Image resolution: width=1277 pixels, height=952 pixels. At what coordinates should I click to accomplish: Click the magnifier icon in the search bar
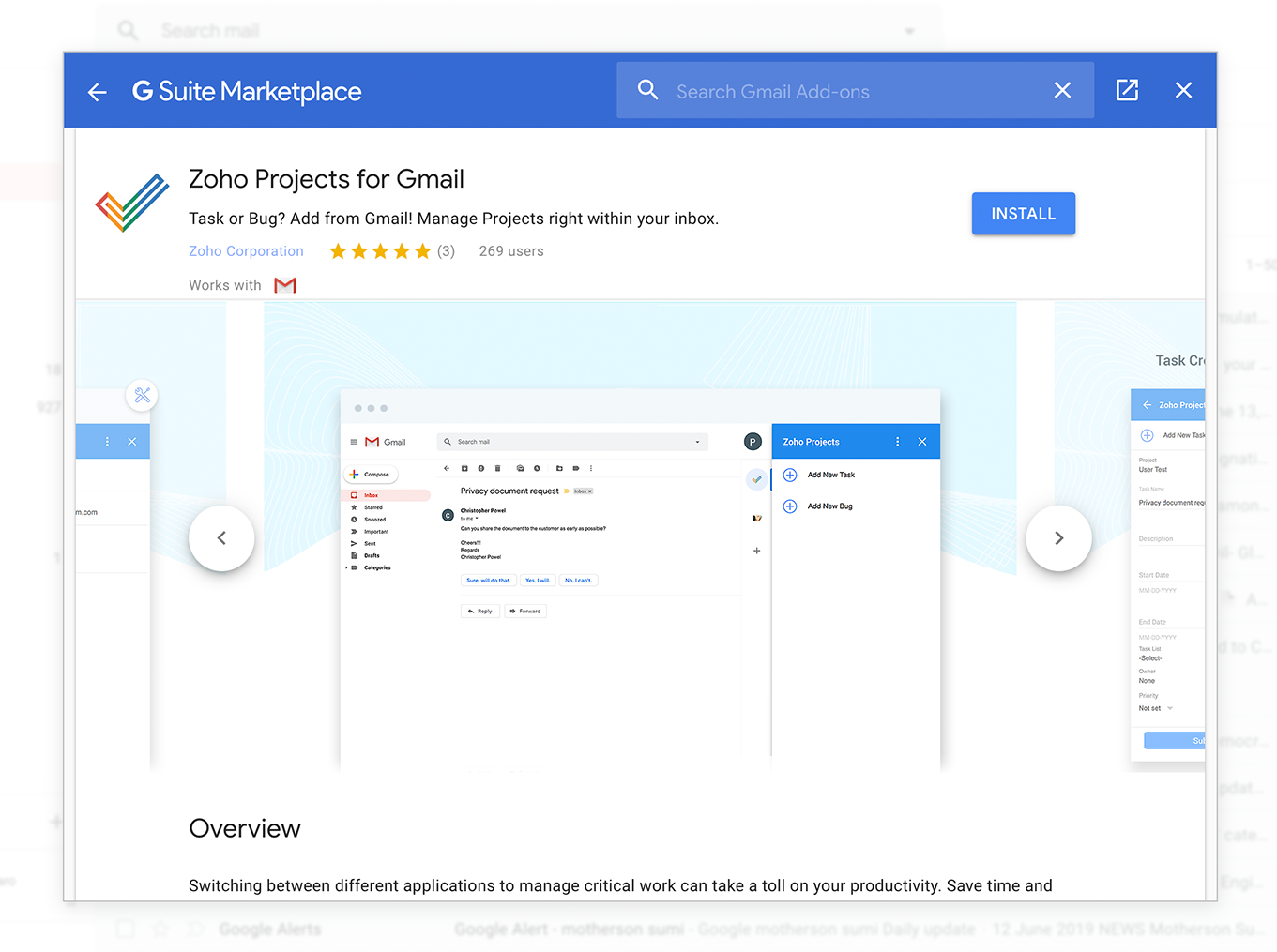(647, 89)
